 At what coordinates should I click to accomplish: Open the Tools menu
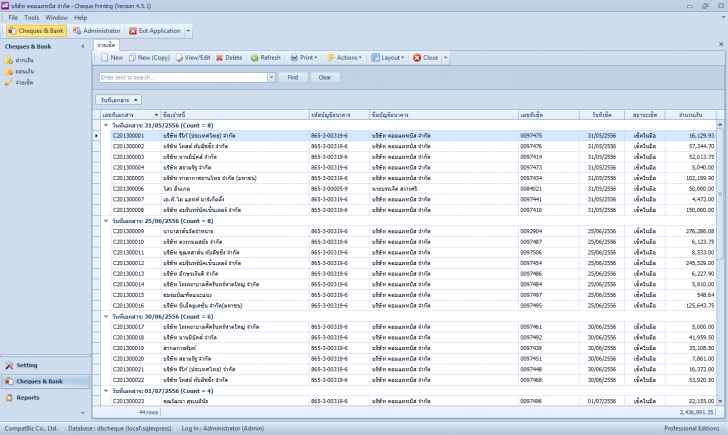(32, 17)
